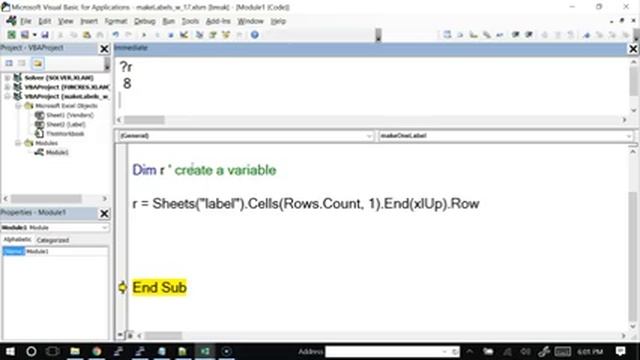Switch to the Alphabetic properties tab
Screen dimensions: 640x360
point(17,240)
